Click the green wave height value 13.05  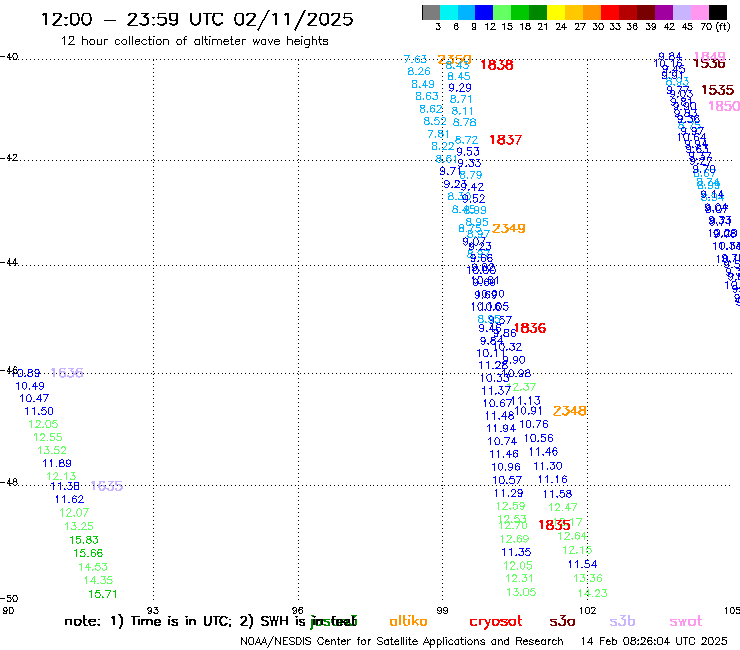click(521, 592)
